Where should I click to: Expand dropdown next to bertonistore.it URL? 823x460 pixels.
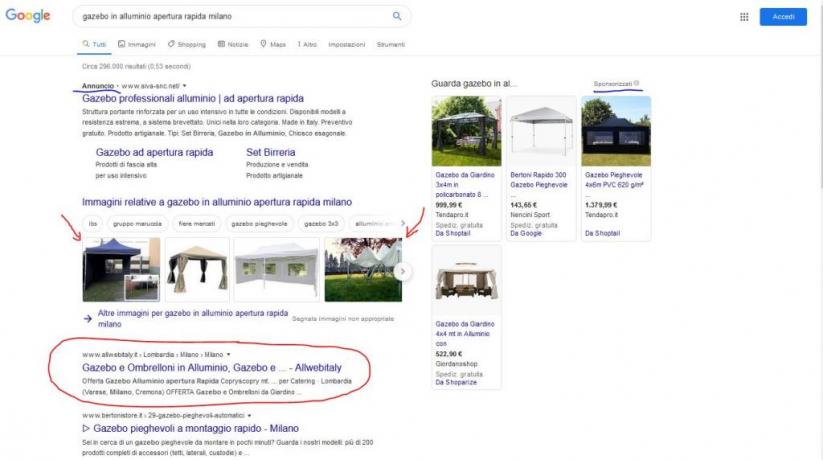tap(249, 415)
